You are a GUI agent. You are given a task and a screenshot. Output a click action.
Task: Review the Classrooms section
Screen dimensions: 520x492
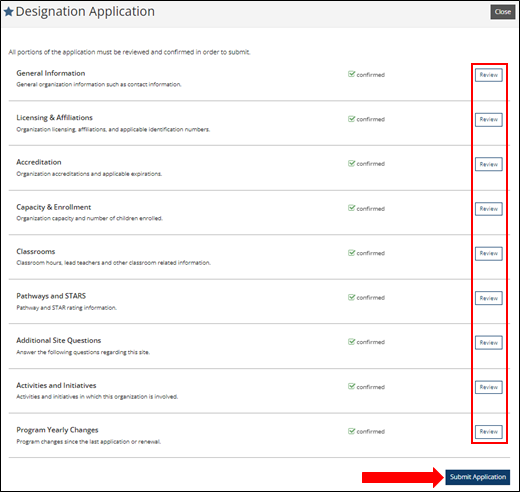point(489,253)
